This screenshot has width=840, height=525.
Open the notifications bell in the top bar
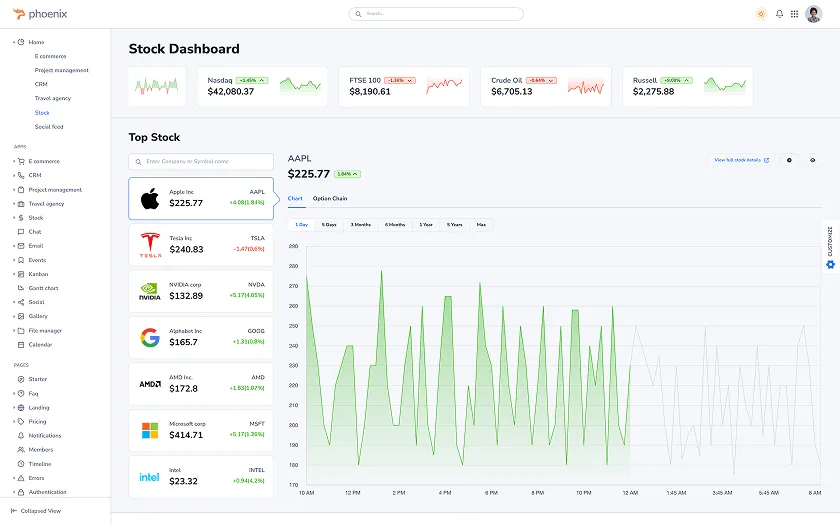point(779,14)
